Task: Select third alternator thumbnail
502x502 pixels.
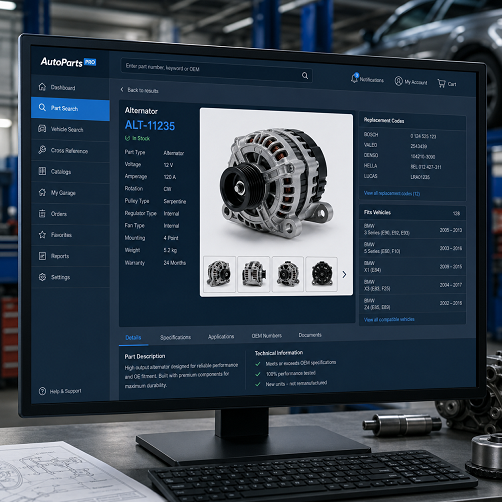Action: [288, 274]
